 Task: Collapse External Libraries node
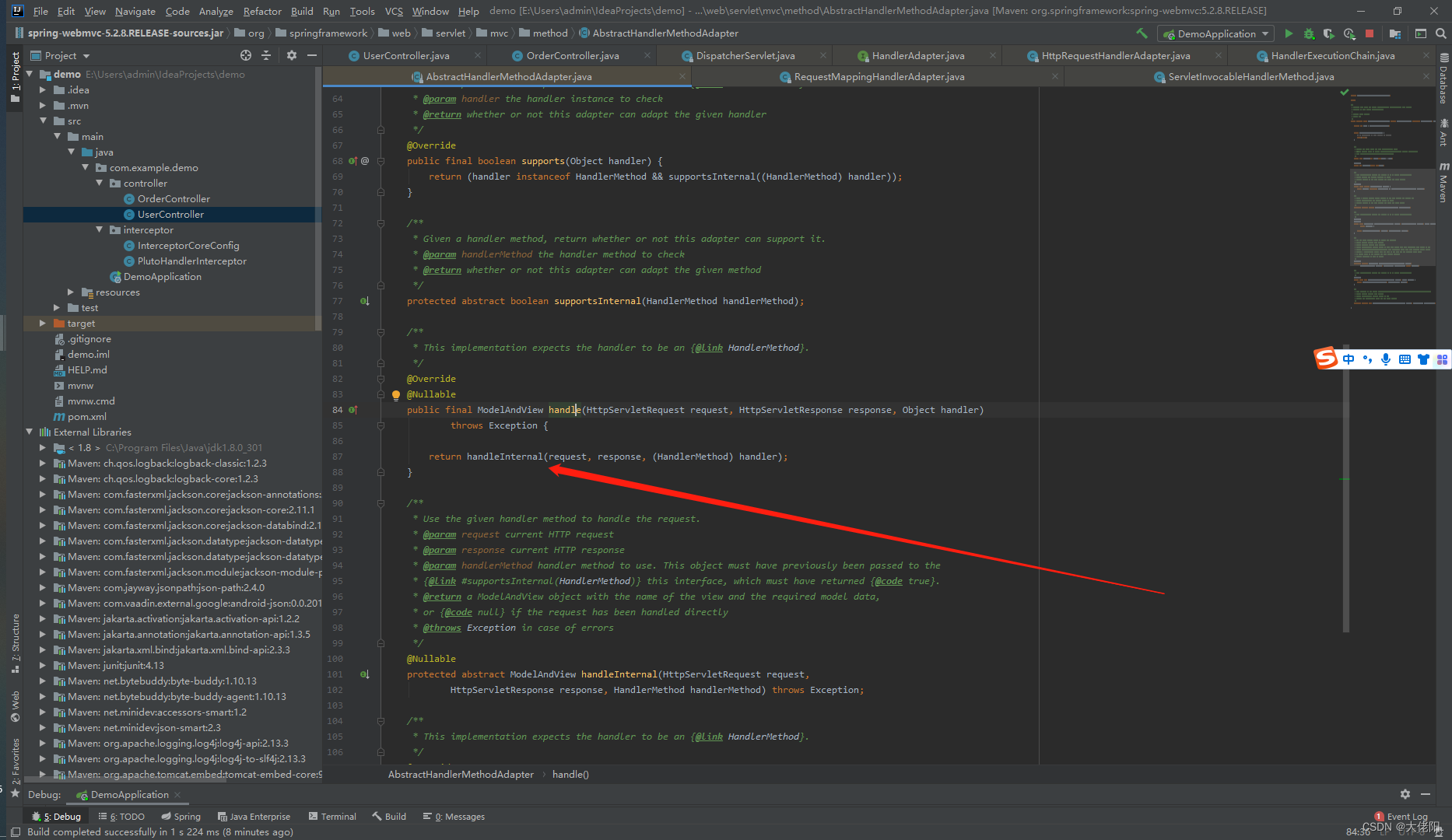[x=30, y=432]
